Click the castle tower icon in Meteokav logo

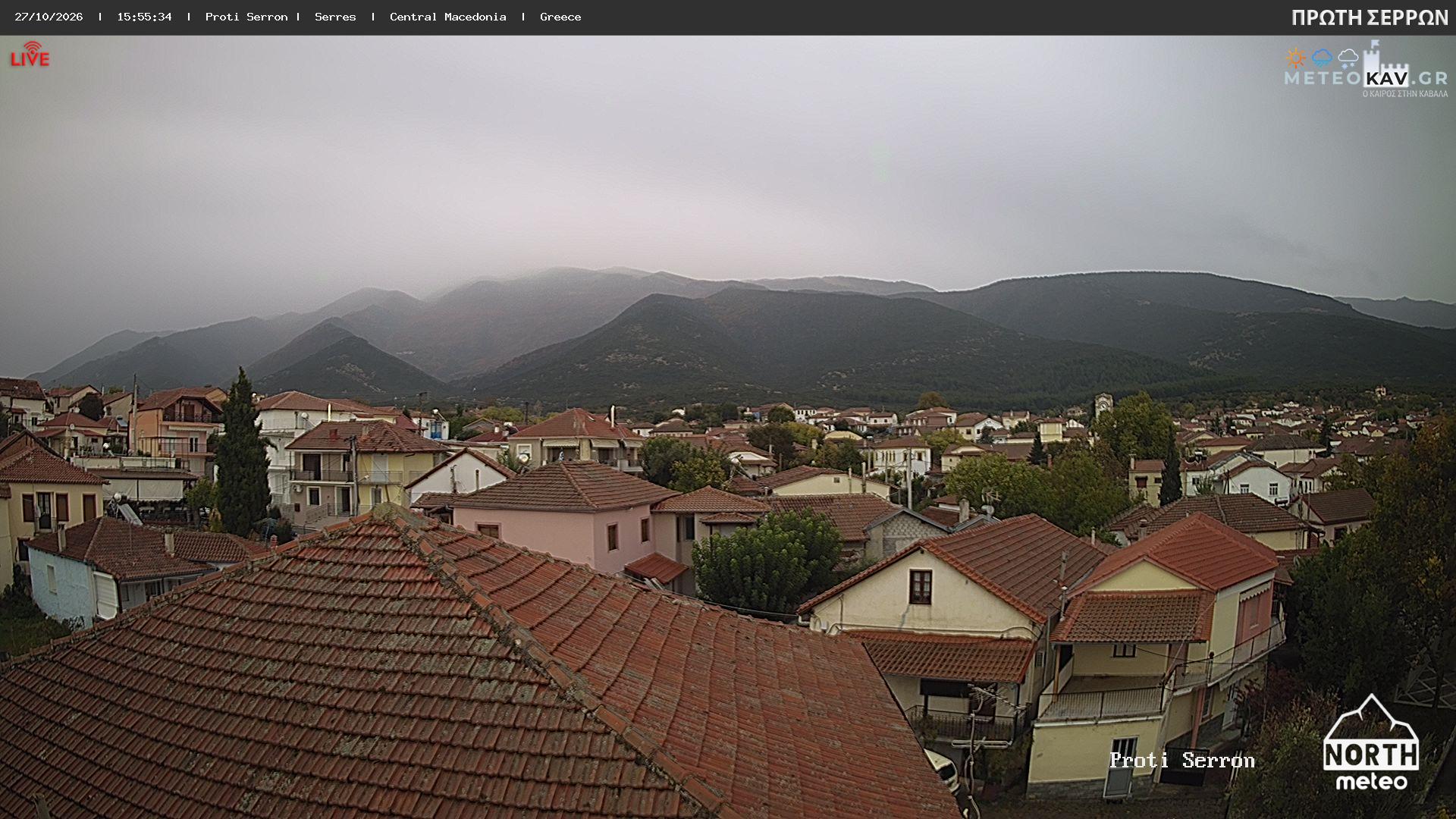[x=1386, y=64]
